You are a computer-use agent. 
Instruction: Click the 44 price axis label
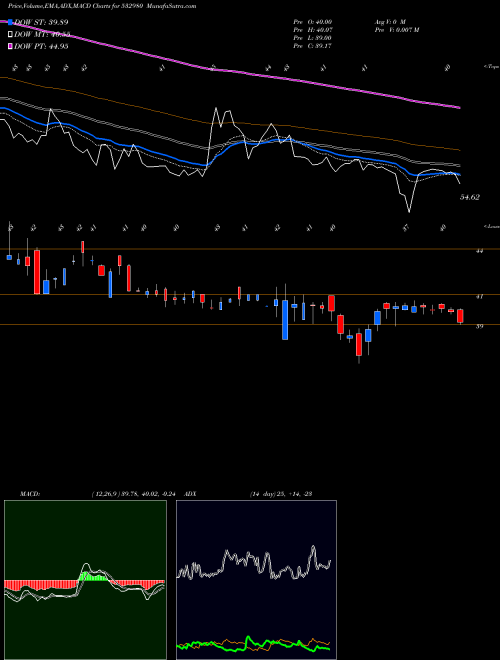click(479, 251)
